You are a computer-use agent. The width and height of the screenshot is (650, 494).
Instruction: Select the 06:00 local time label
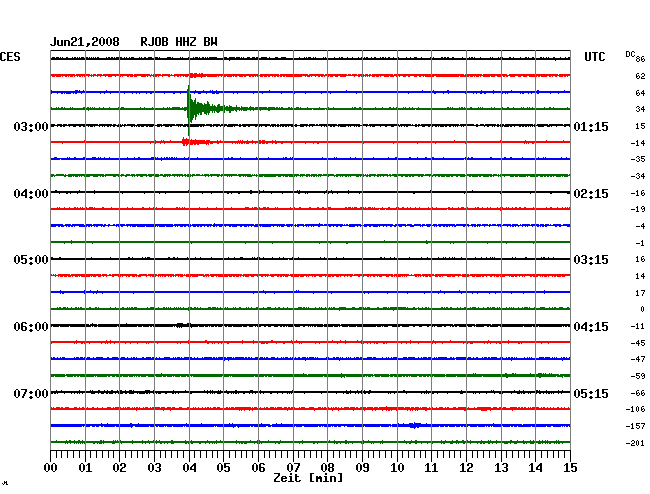coord(31,327)
